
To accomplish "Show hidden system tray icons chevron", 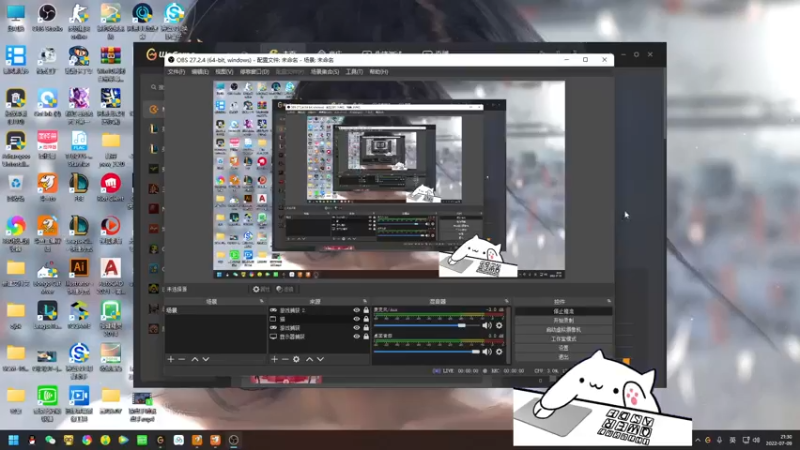I will click(x=697, y=440).
